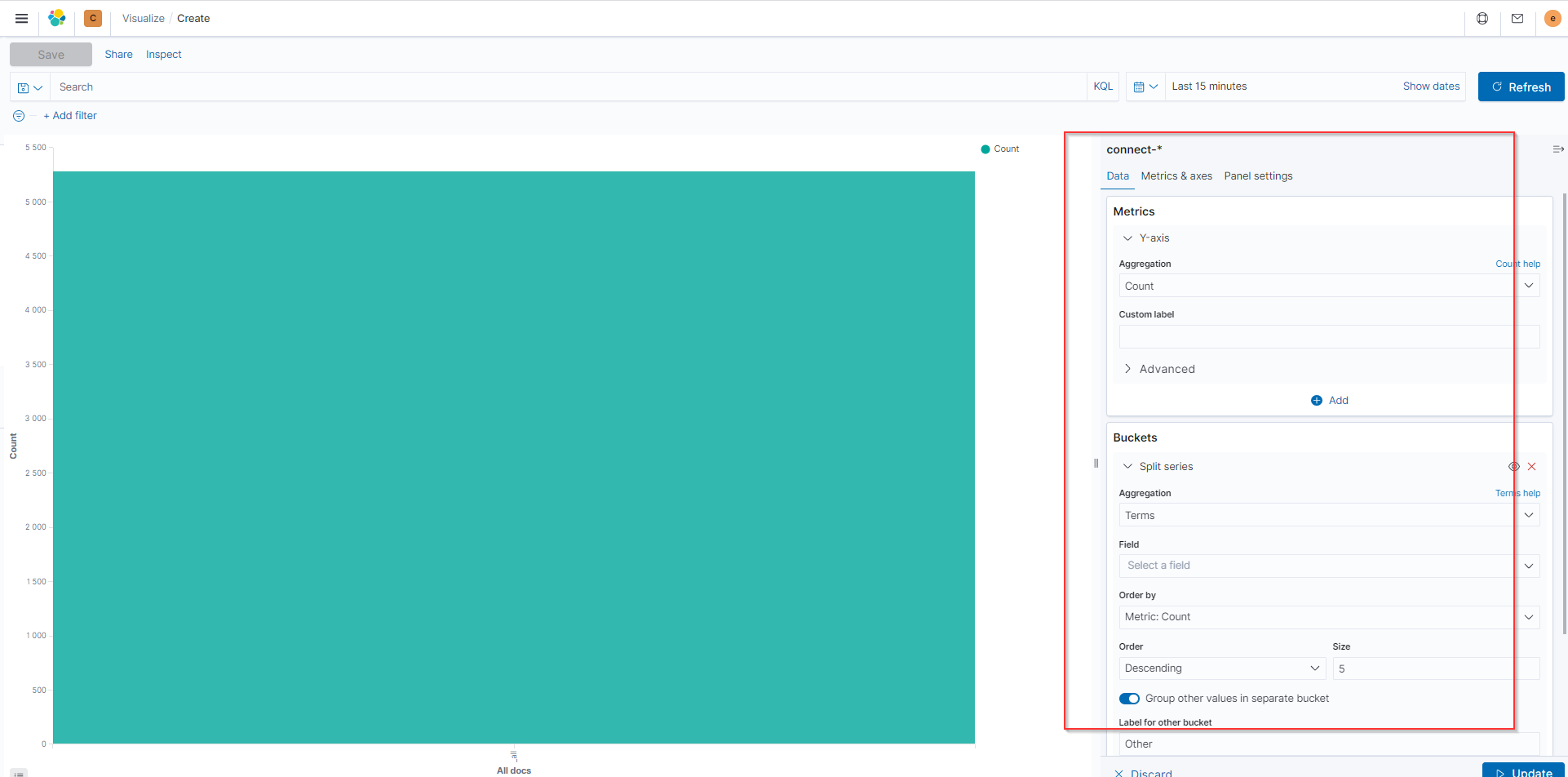Open the date quick menu calendar
This screenshot has width=1568, height=777.
click(x=1145, y=87)
